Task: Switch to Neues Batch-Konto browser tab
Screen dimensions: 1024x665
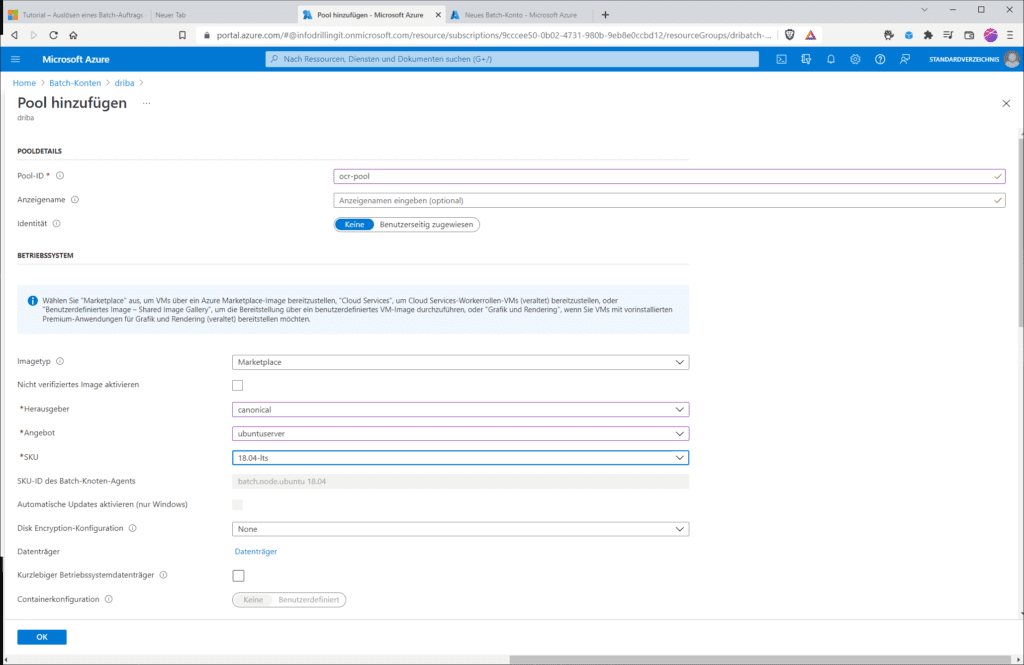Action: point(520,14)
